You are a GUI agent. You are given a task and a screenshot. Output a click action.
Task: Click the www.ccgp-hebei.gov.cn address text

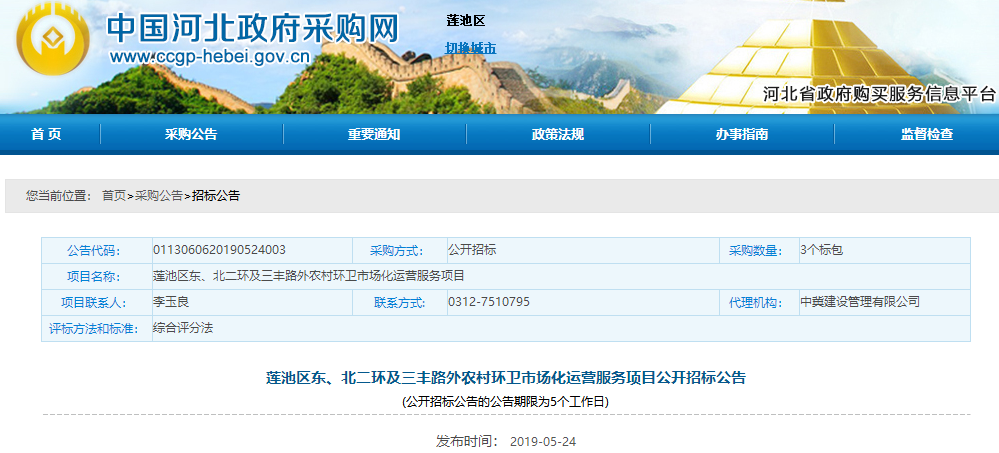coord(209,57)
